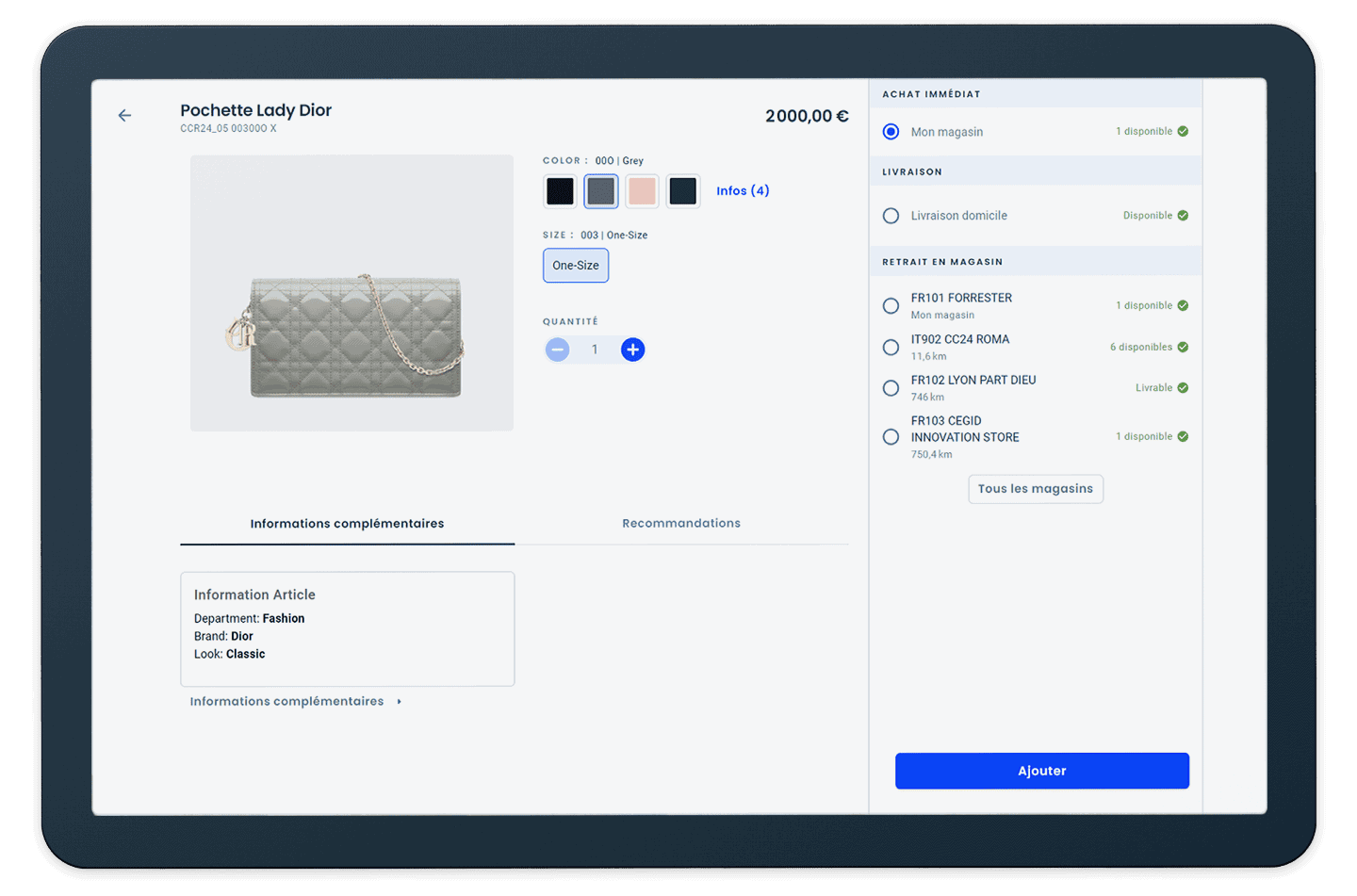The image size is (1357, 896).
Task: Click the Livrable checkmark for Lyon Part Dieu
Action: click(x=1183, y=388)
